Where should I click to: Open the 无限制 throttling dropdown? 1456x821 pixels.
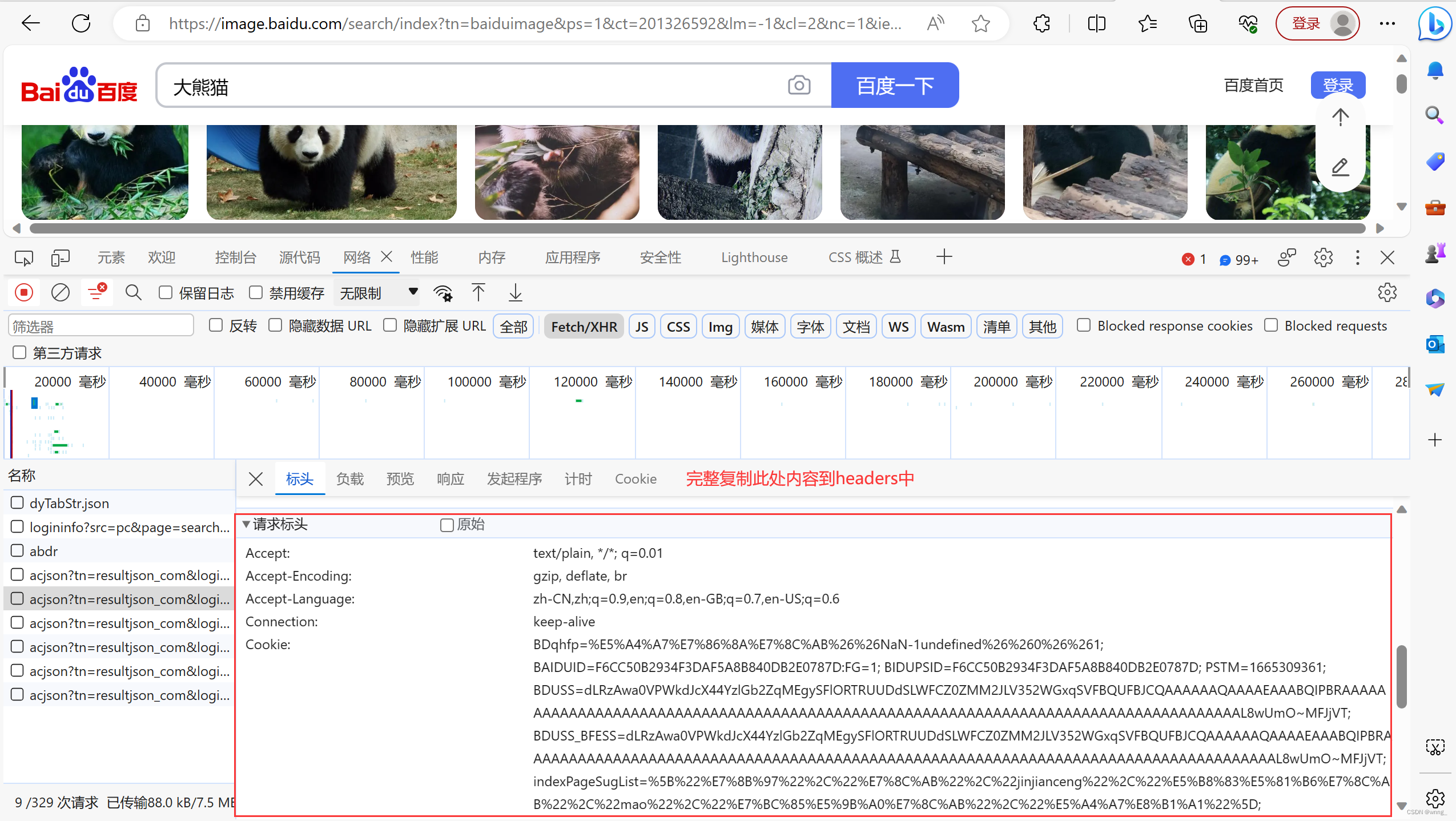378,293
